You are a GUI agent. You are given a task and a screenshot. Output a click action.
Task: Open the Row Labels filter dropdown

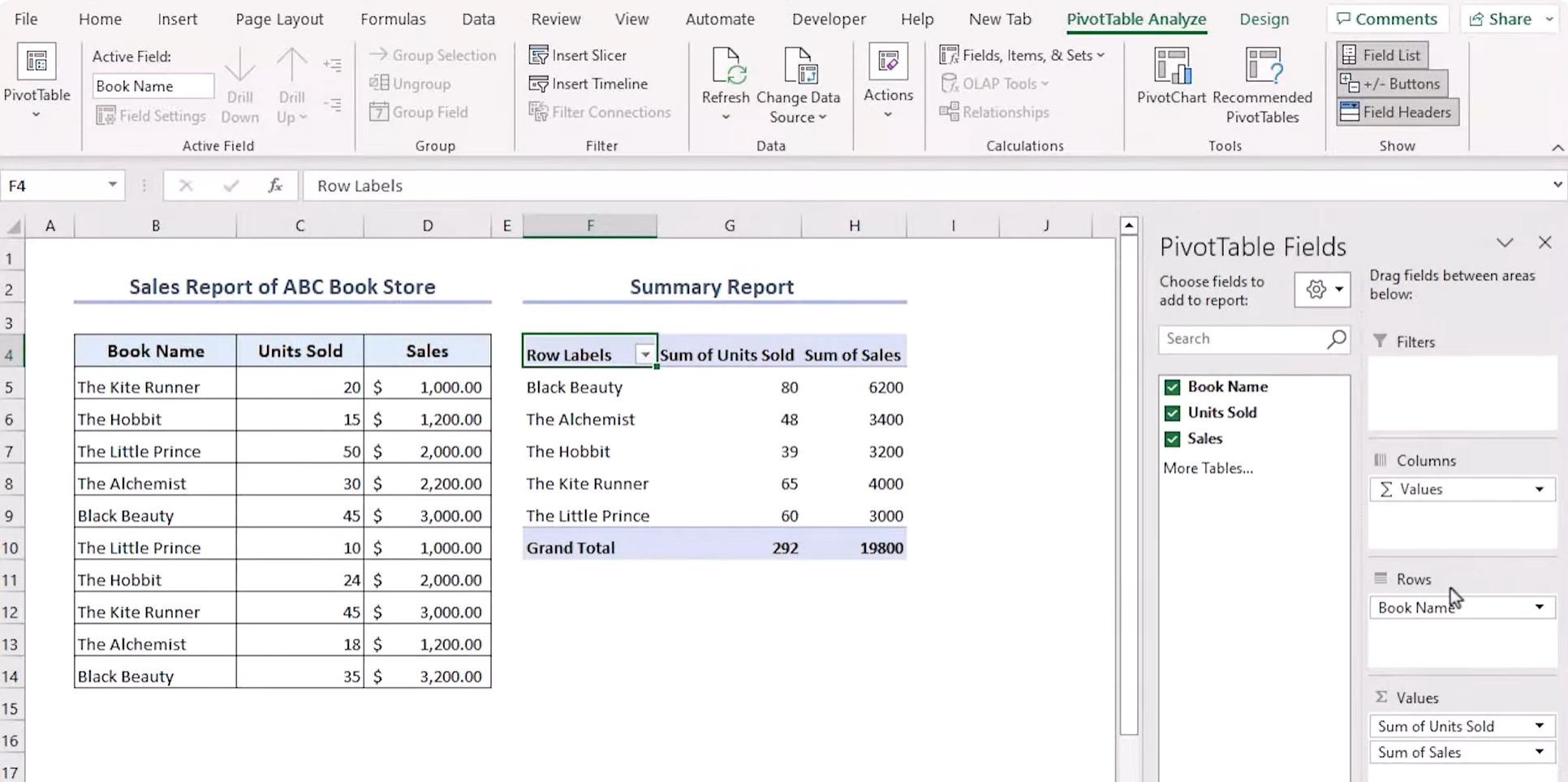click(644, 354)
